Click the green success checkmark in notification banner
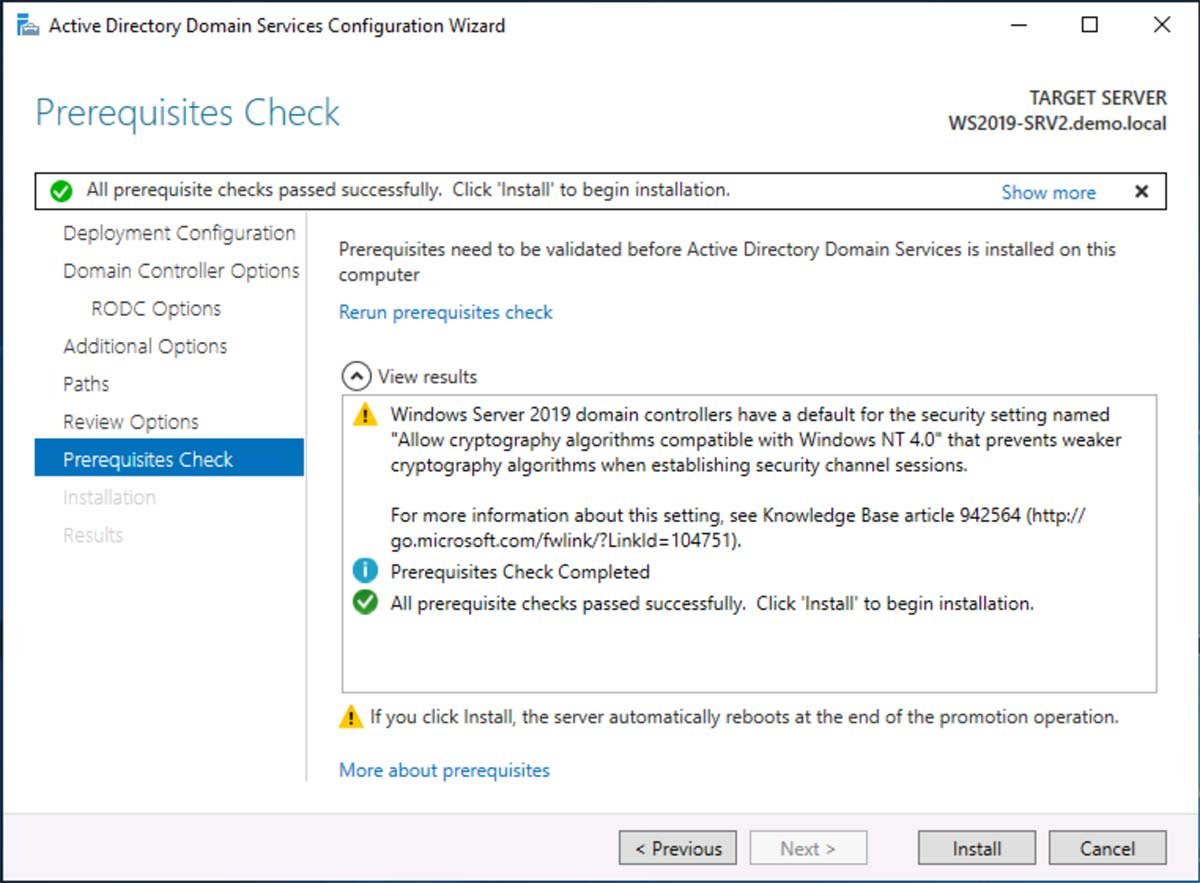Viewport: 1200px width, 883px height. click(61, 190)
